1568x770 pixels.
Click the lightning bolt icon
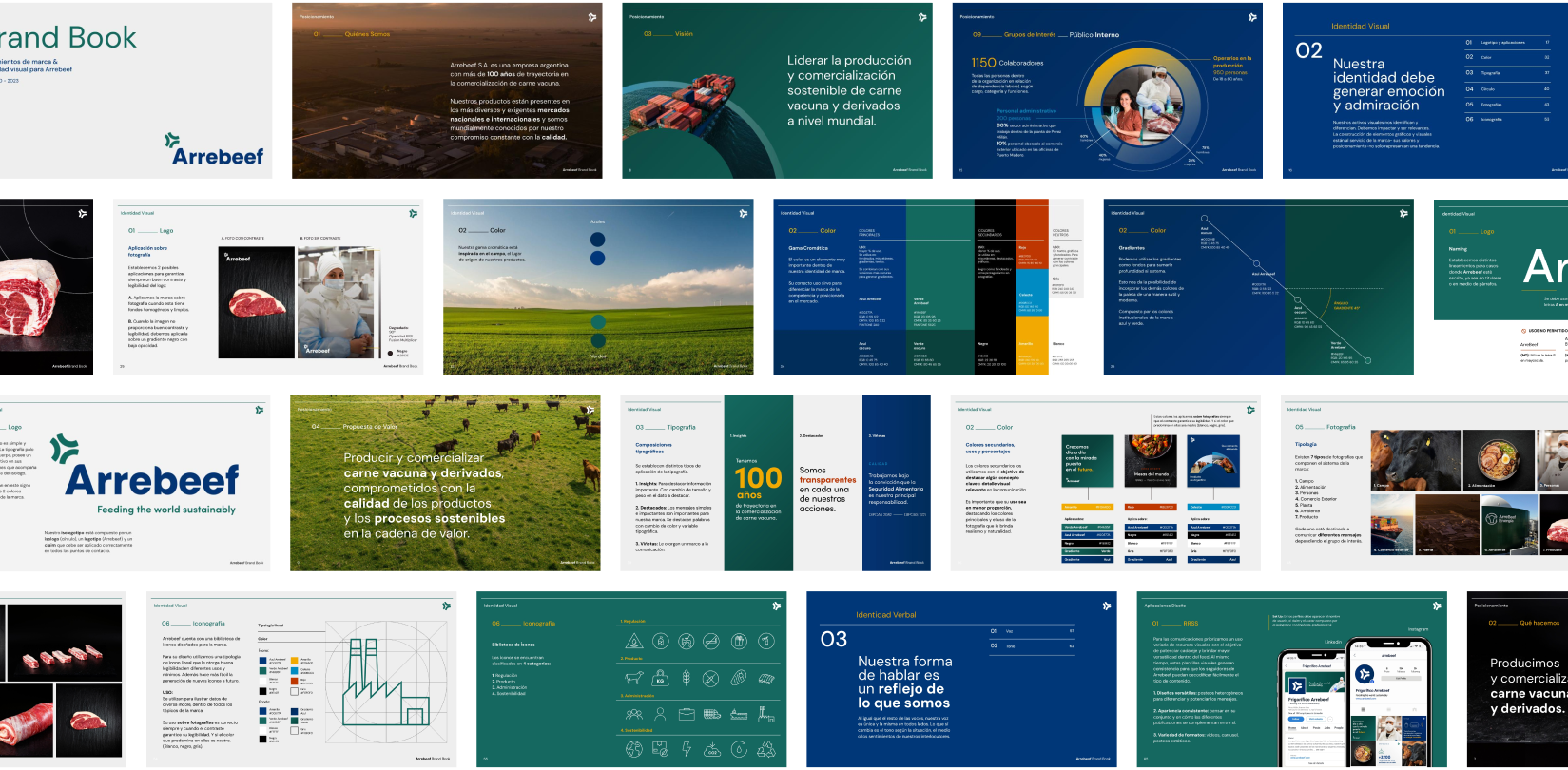(x=687, y=749)
